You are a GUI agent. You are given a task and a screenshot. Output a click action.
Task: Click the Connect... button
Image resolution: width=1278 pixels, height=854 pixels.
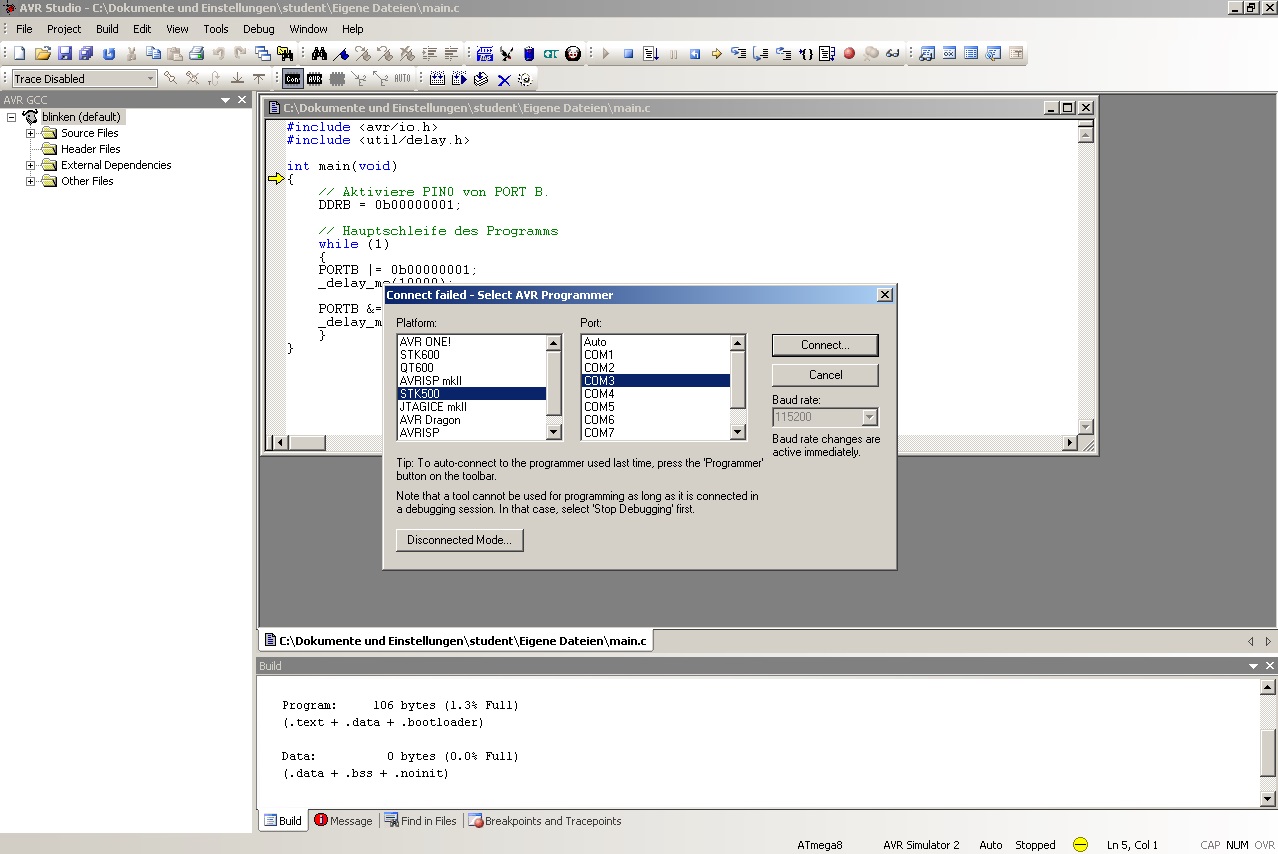tap(825, 345)
